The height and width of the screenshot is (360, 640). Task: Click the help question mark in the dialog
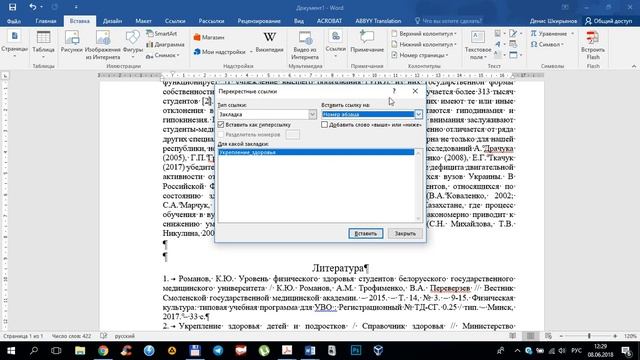pyautogui.click(x=394, y=91)
